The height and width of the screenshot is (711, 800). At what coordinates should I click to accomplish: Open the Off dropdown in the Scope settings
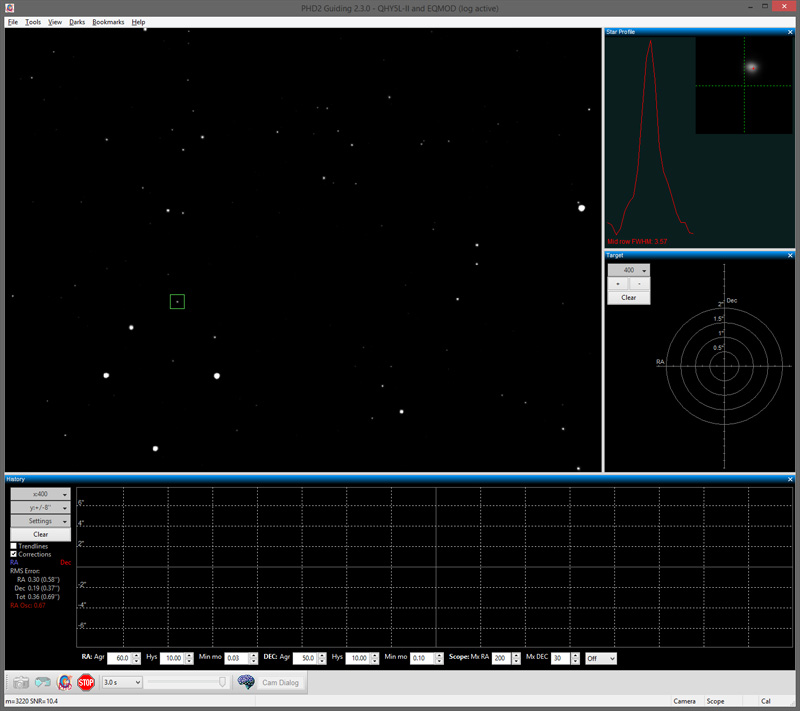600,658
